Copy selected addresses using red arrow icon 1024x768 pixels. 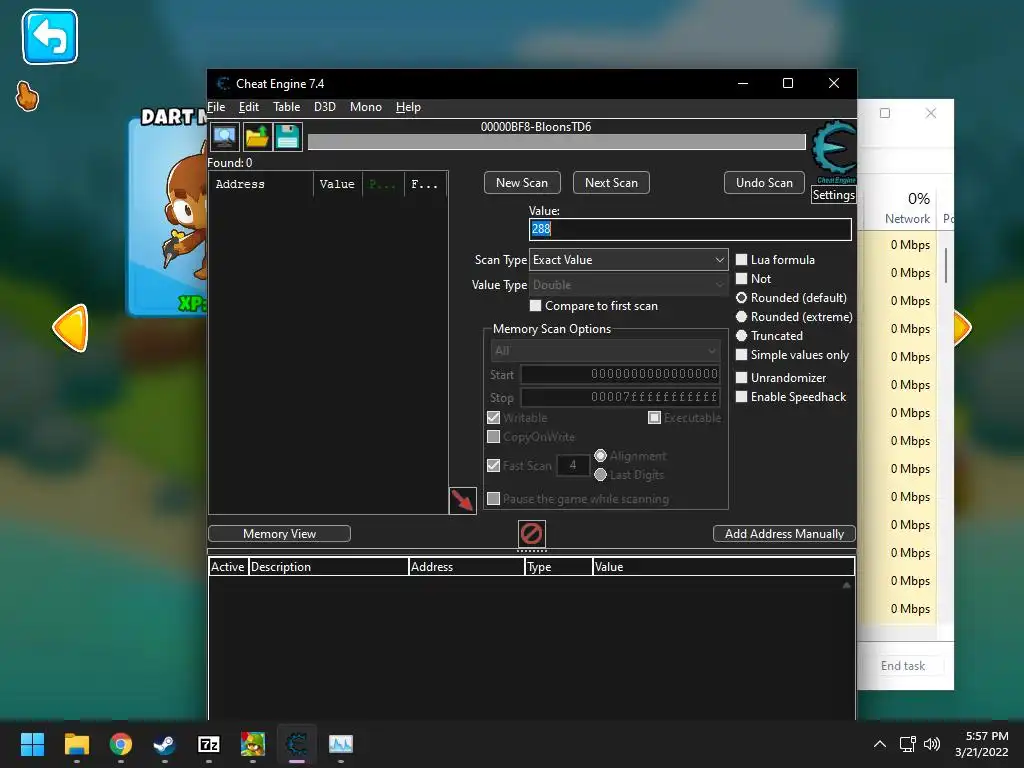[x=462, y=501]
